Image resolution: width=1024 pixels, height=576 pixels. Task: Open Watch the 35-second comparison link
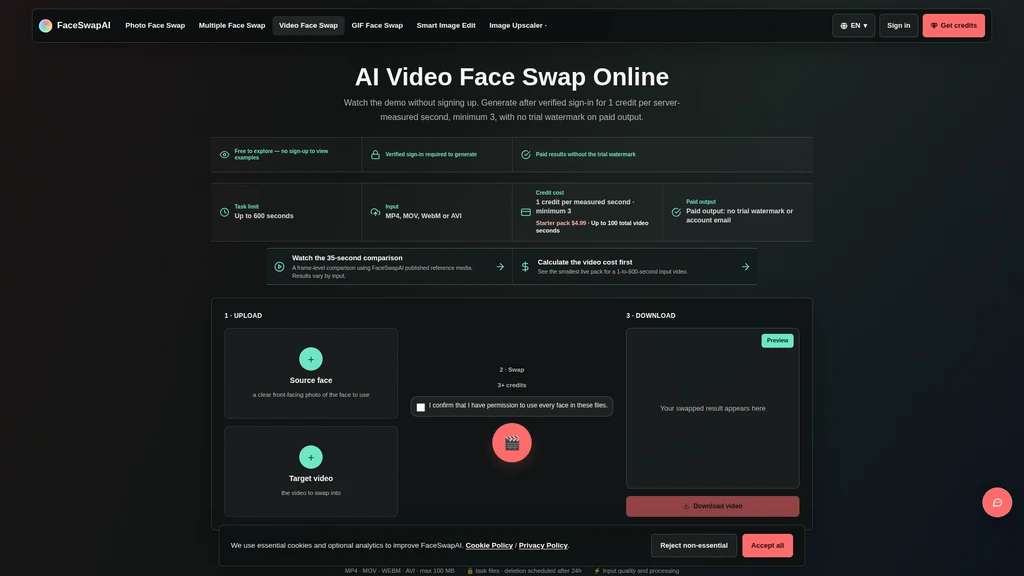(x=389, y=266)
